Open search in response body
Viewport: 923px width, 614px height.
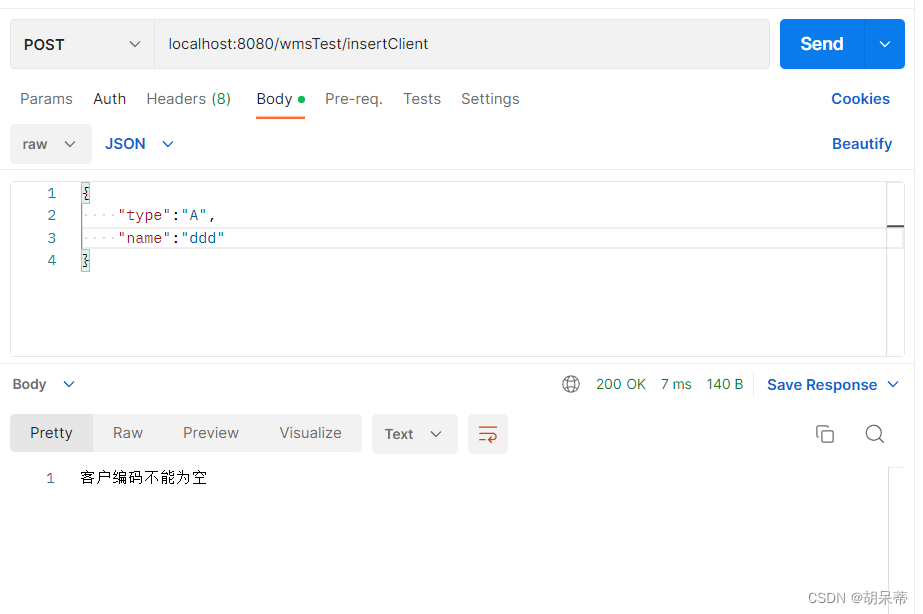(x=874, y=434)
